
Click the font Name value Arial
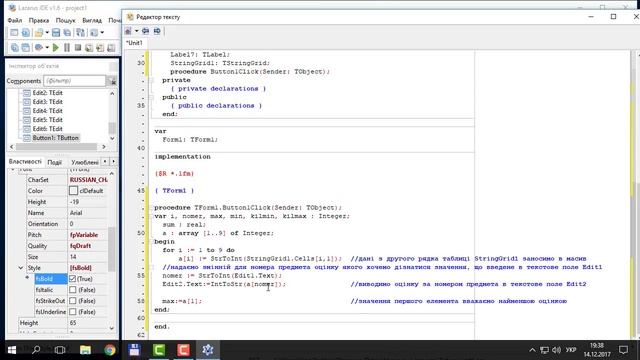tap(76, 213)
